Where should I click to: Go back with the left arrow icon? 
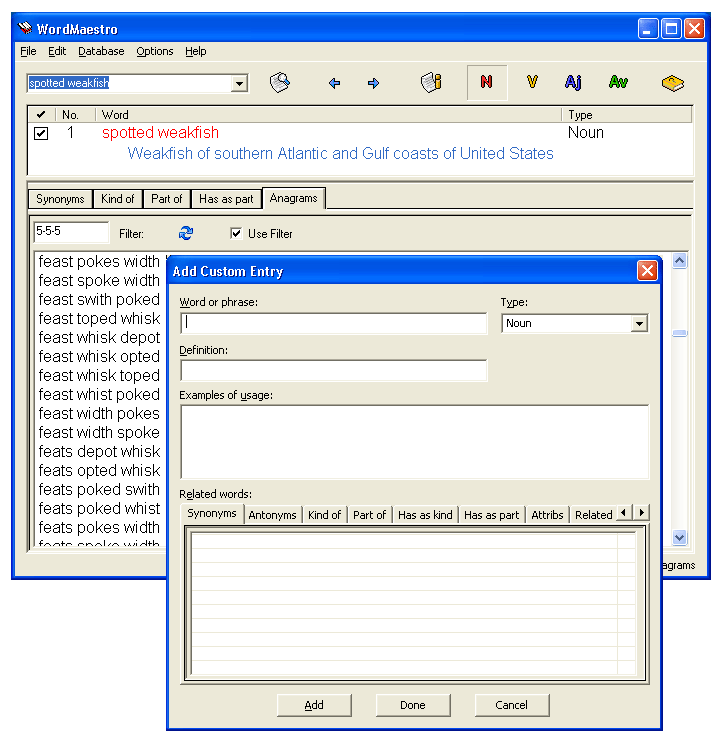coord(334,83)
